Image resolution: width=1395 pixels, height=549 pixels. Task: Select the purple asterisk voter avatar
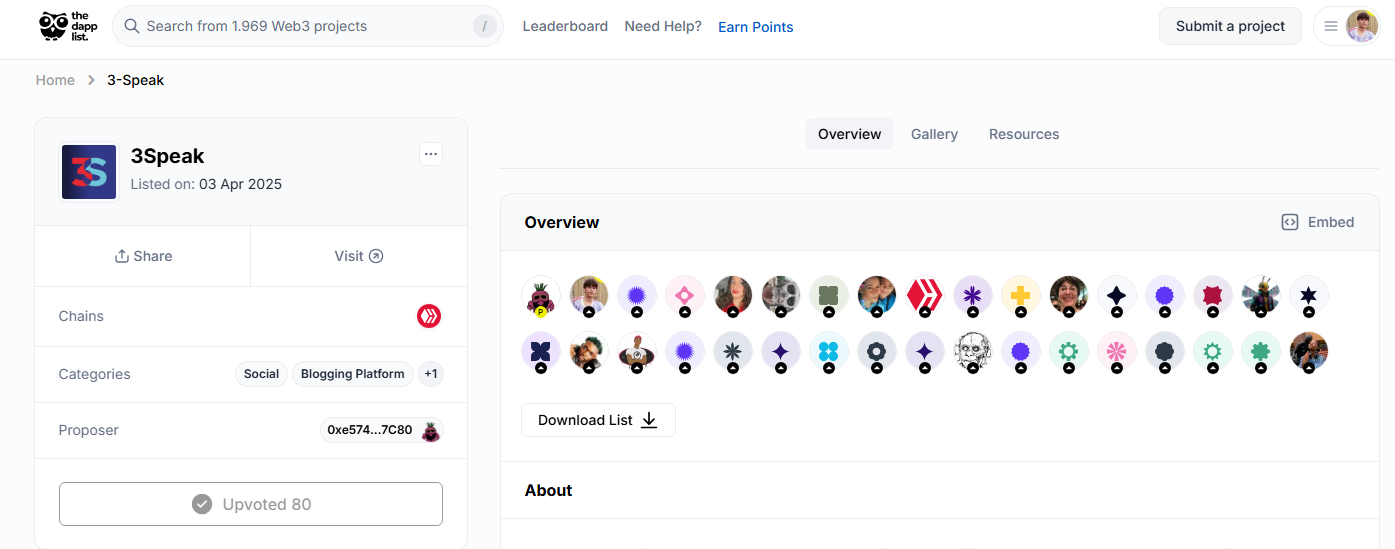pyautogui.click(x=973, y=296)
